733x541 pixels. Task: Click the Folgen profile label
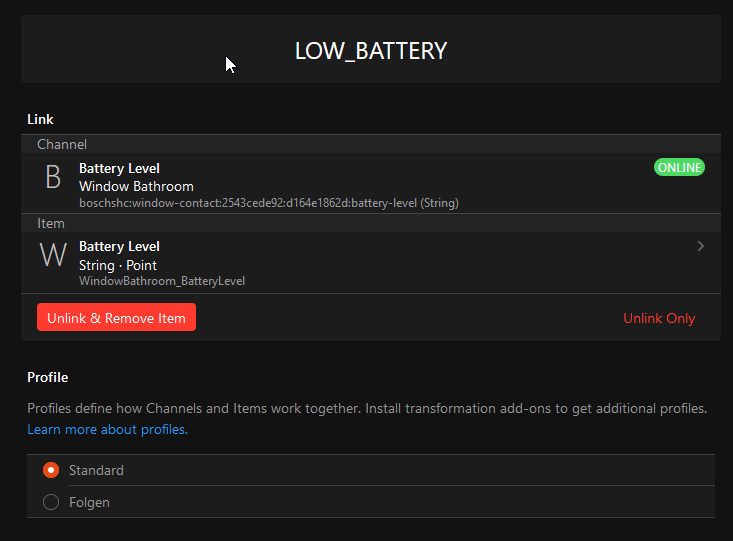pos(89,503)
